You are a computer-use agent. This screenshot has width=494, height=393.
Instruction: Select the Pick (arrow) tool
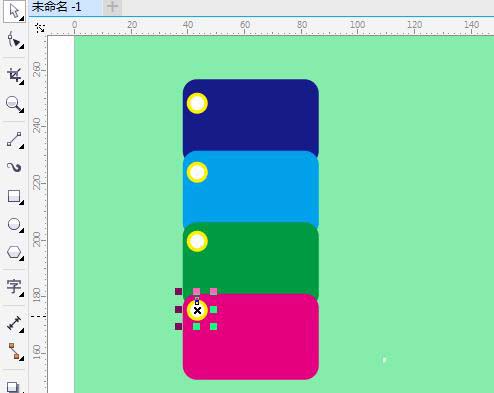14,11
